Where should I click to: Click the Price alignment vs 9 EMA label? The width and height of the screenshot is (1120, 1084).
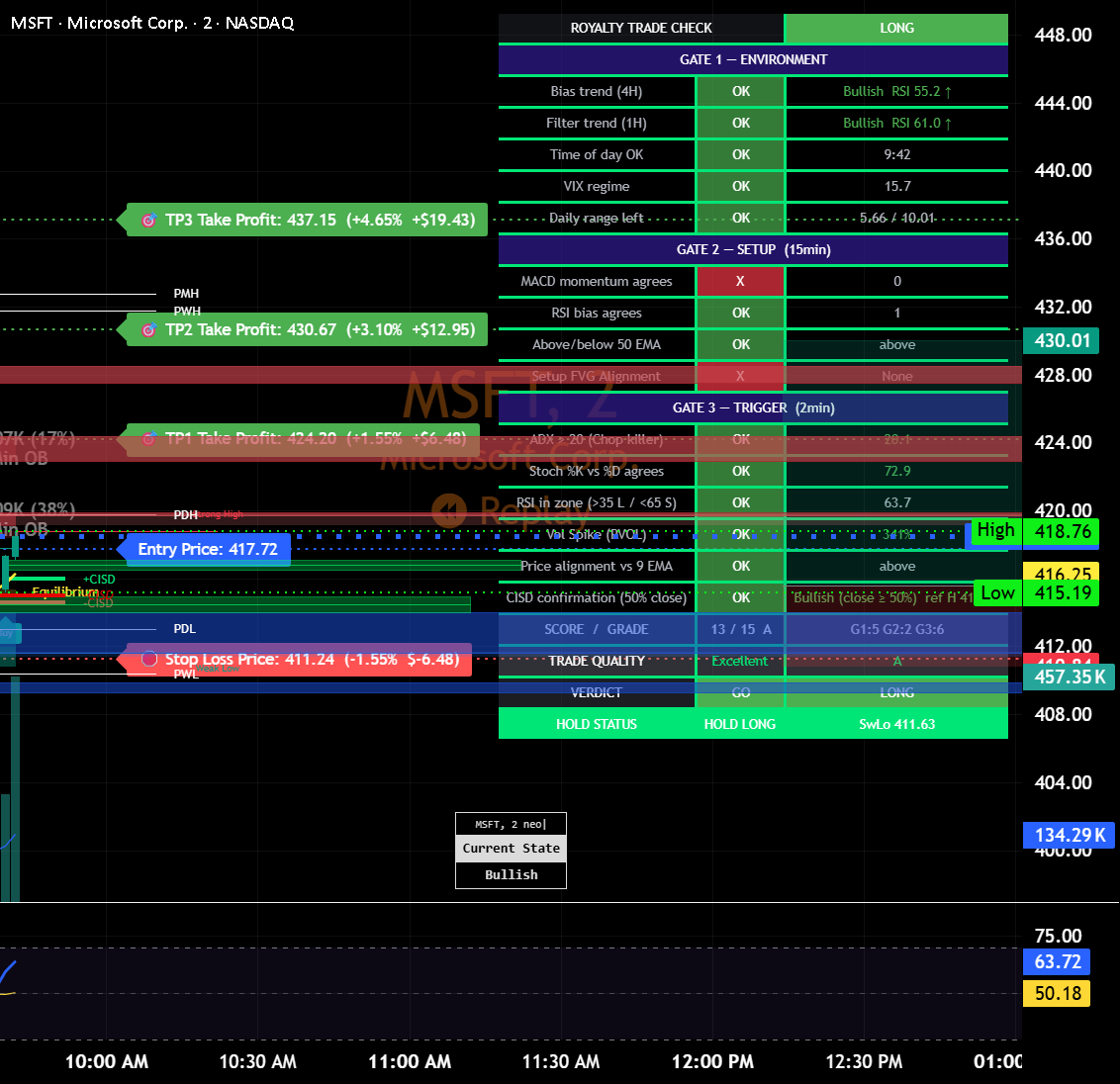pyautogui.click(x=597, y=567)
